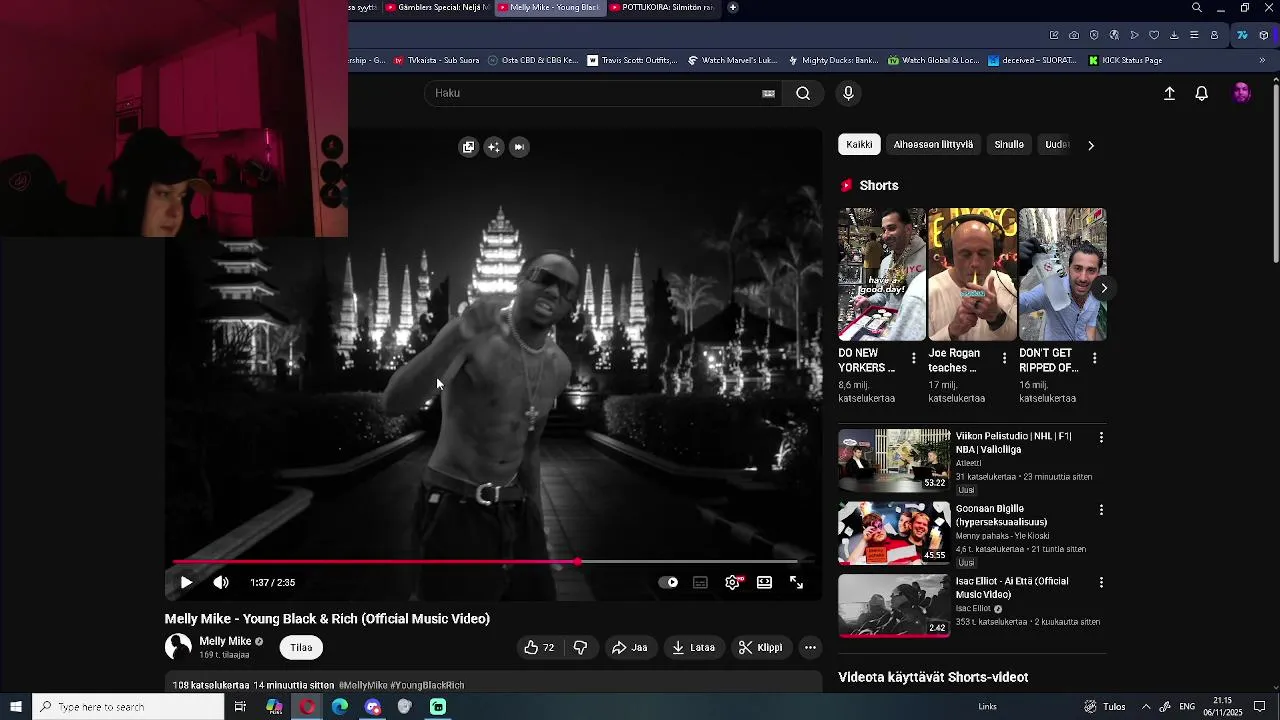This screenshot has height=720, width=1280.
Task: Switch to the Gamblers Special browser tab
Action: click(x=438, y=8)
